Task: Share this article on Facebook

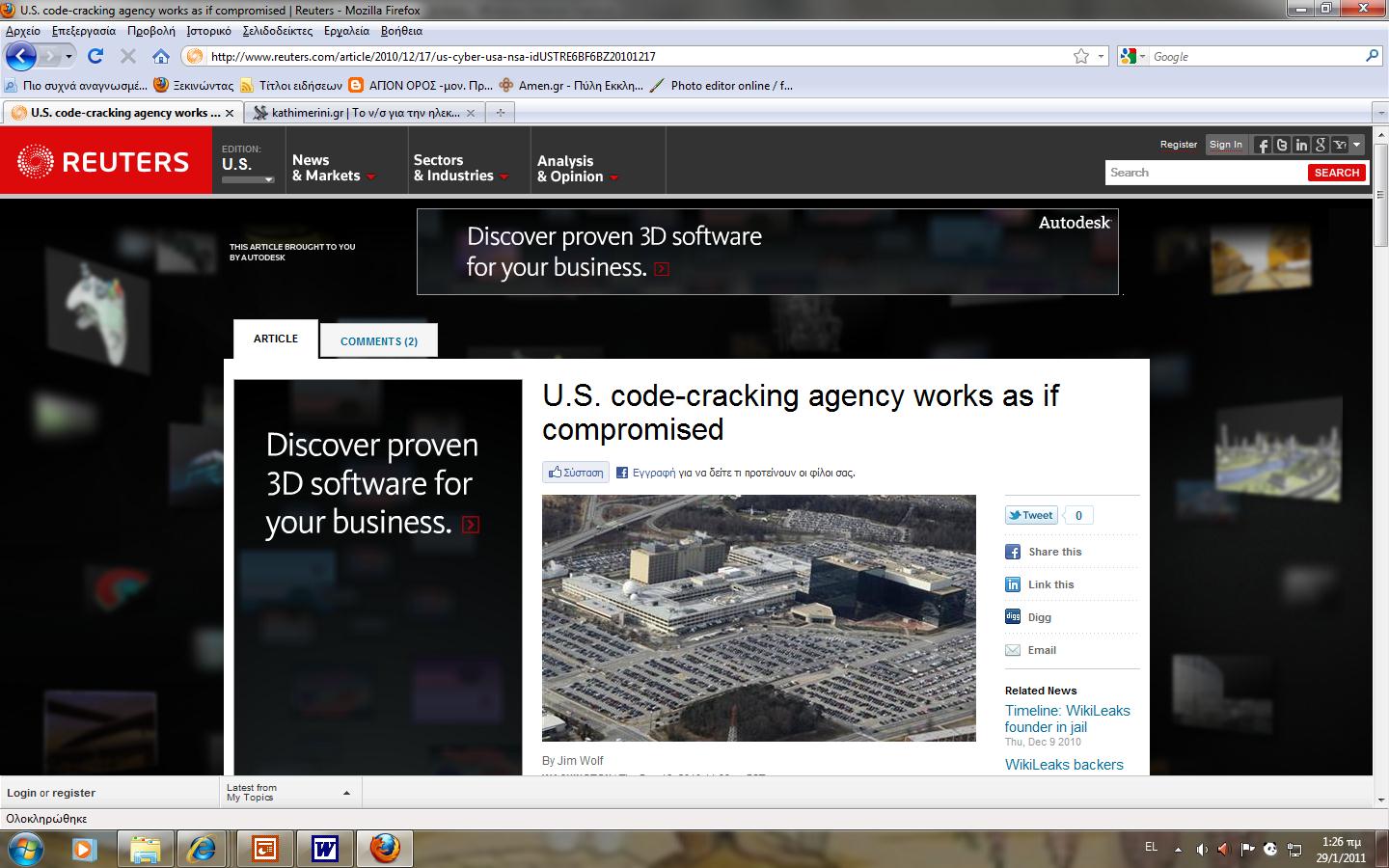Action: point(1044,552)
